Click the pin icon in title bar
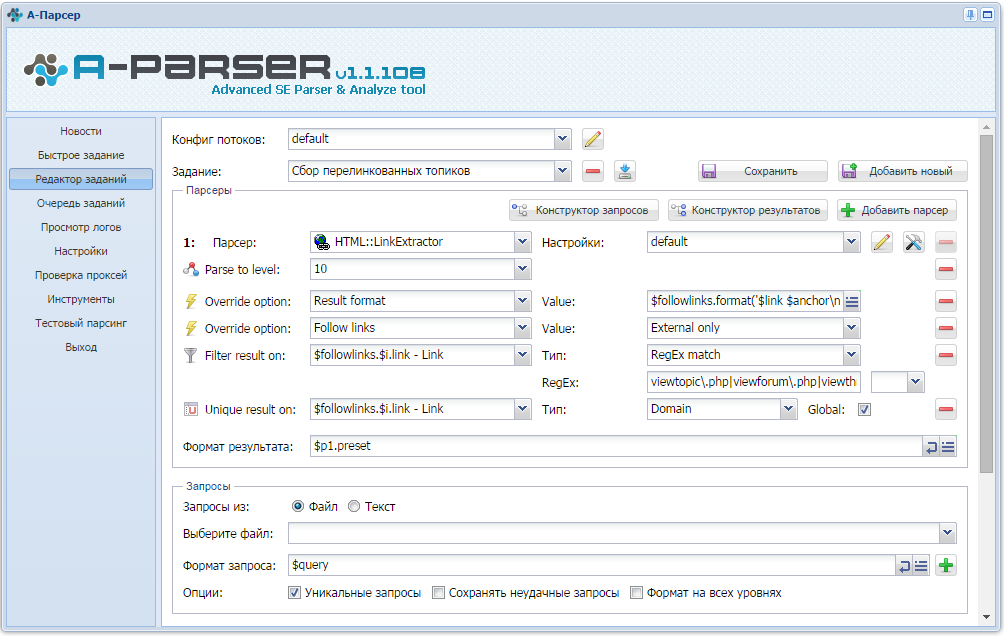1004x636 pixels. click(971, 15)
